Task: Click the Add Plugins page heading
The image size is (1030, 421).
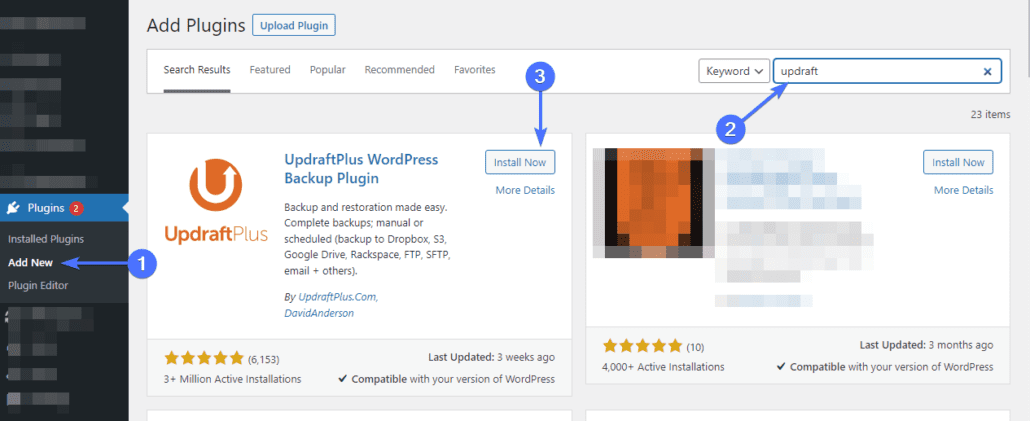Action: [x=196, y=26]
